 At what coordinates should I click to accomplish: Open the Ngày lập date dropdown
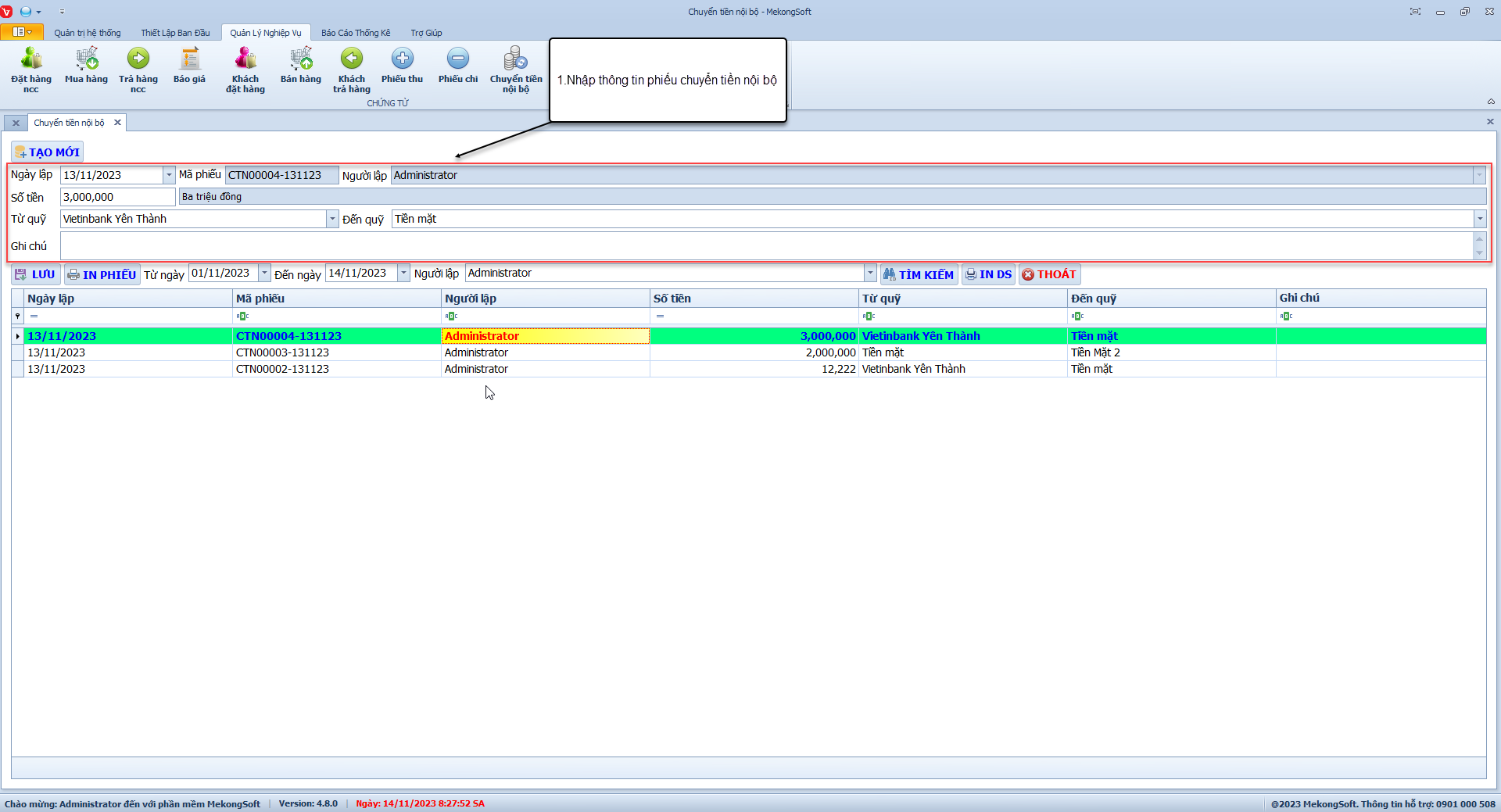[169, 175]
